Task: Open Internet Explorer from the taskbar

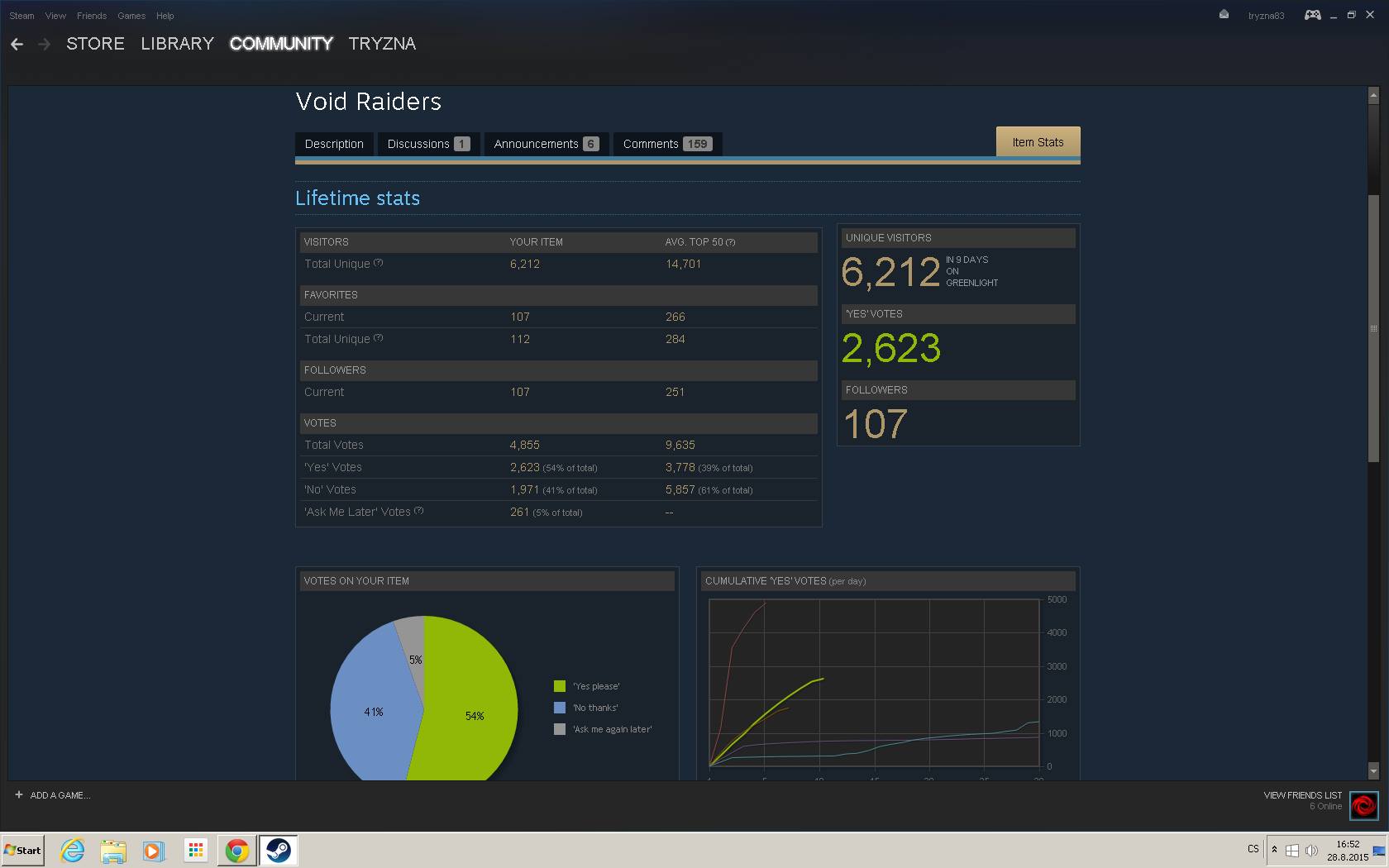Action: [x=72, y=850]
